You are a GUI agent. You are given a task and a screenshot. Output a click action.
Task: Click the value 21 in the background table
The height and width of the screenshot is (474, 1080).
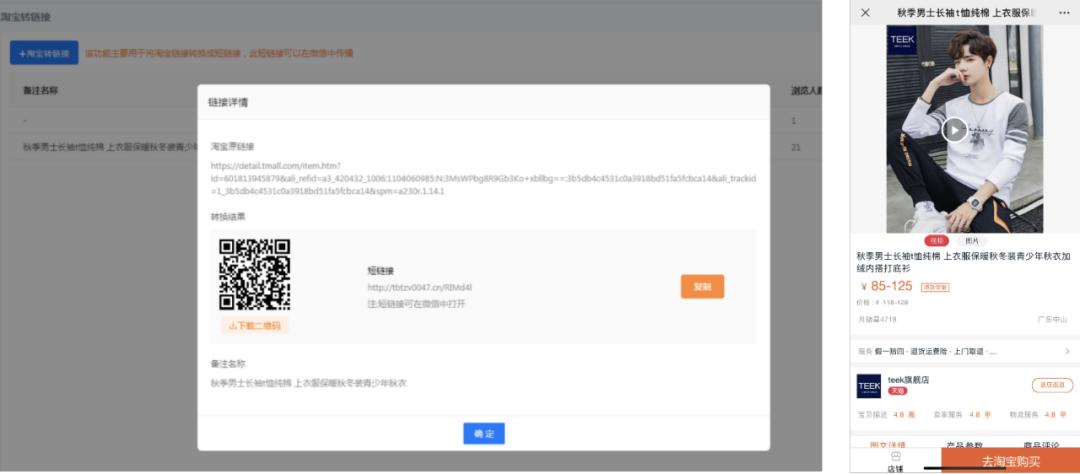[x=796, y=147]
